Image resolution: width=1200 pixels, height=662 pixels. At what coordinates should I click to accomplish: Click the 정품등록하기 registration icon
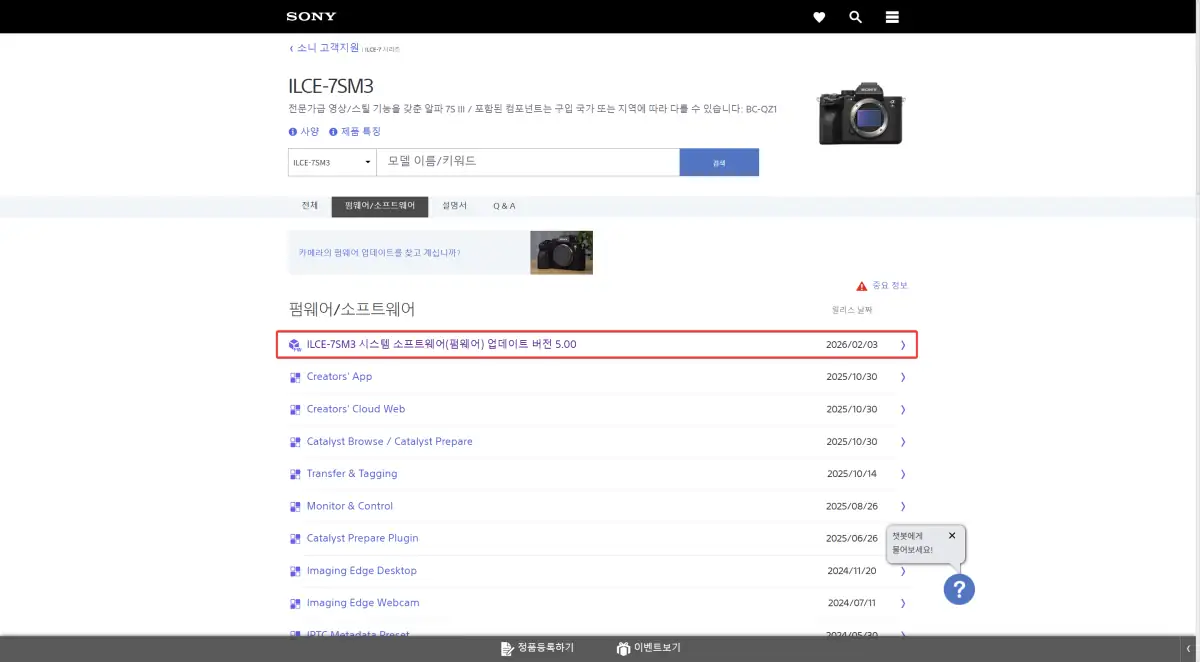coord(507,648)
